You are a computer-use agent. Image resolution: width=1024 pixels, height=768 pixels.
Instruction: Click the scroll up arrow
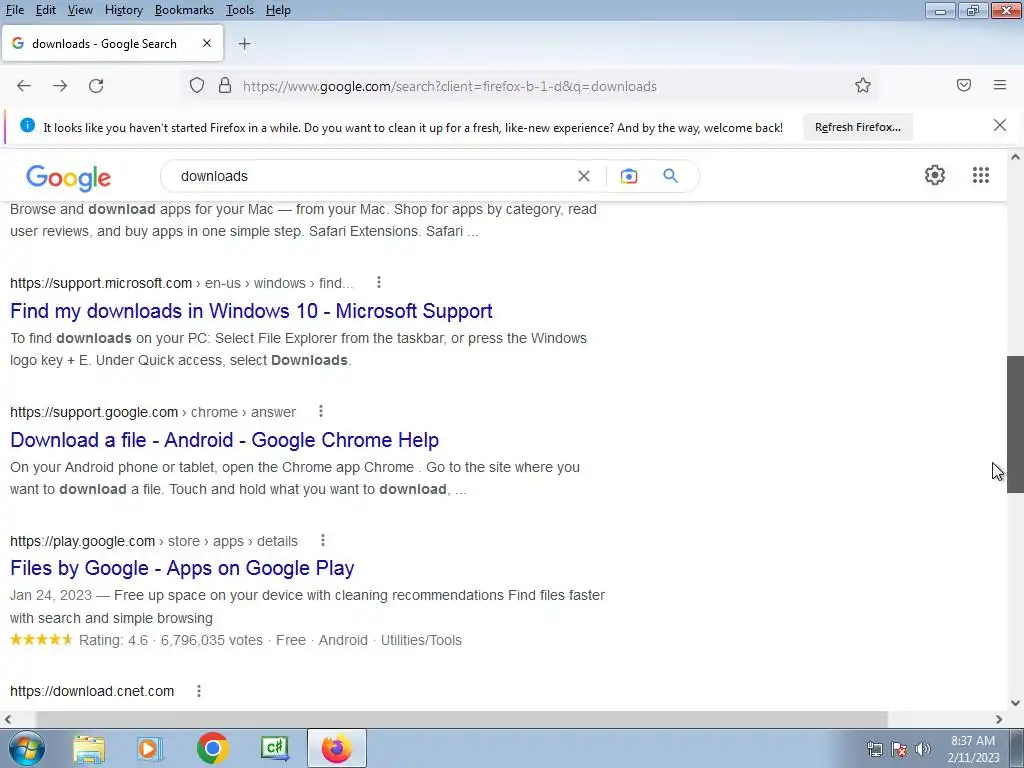[1015, 157]
